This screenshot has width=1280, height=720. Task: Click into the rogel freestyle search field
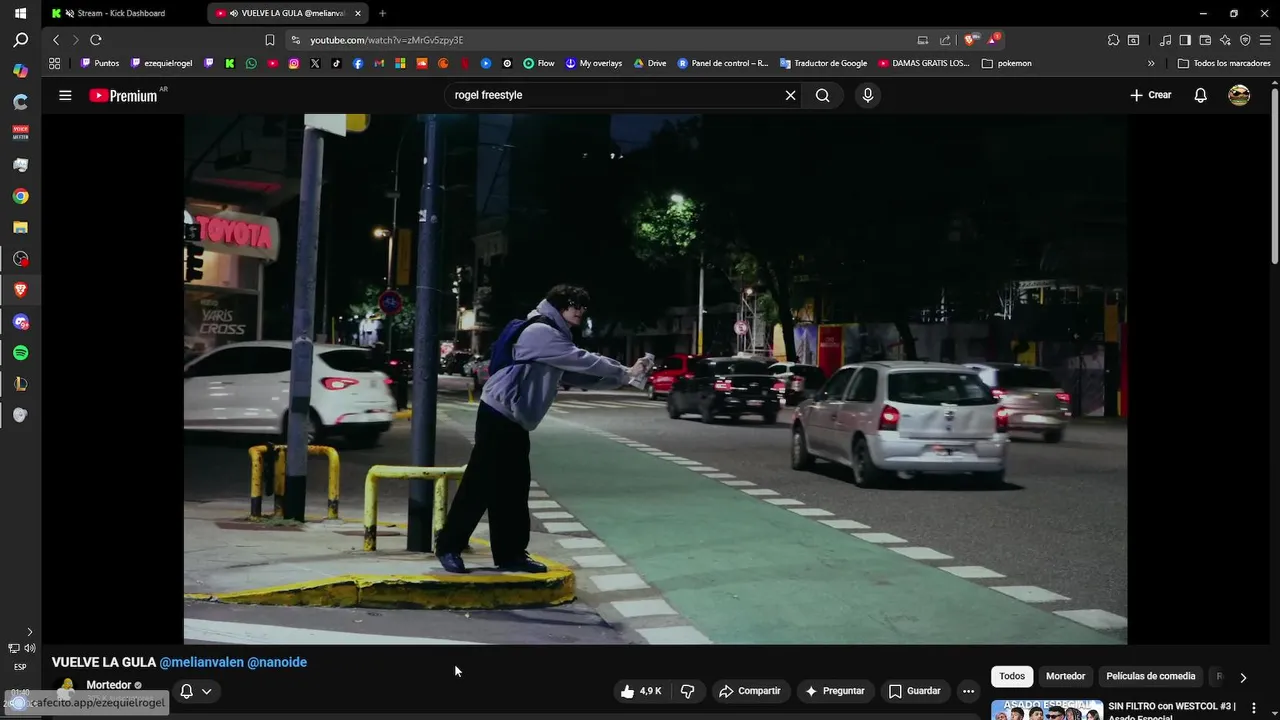point(610,95)
